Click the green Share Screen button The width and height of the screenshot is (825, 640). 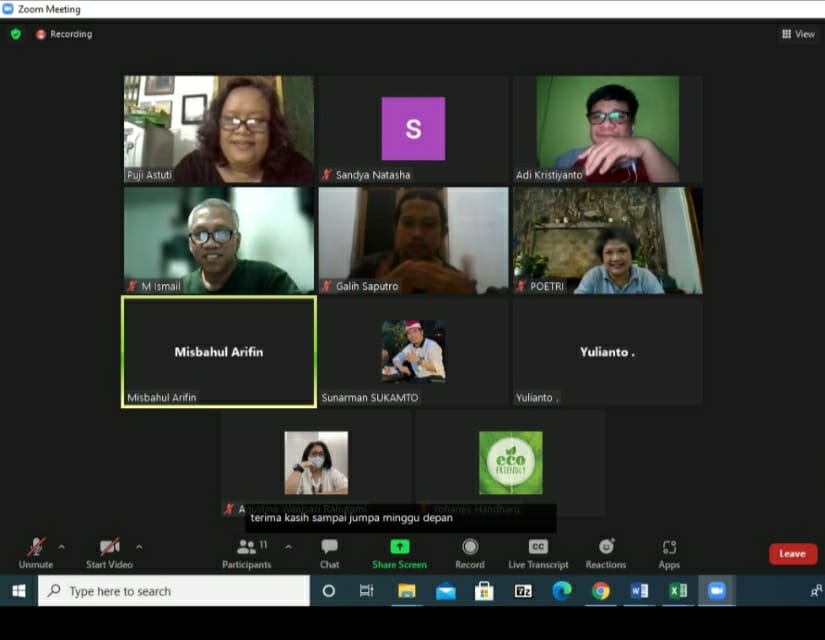399,553
